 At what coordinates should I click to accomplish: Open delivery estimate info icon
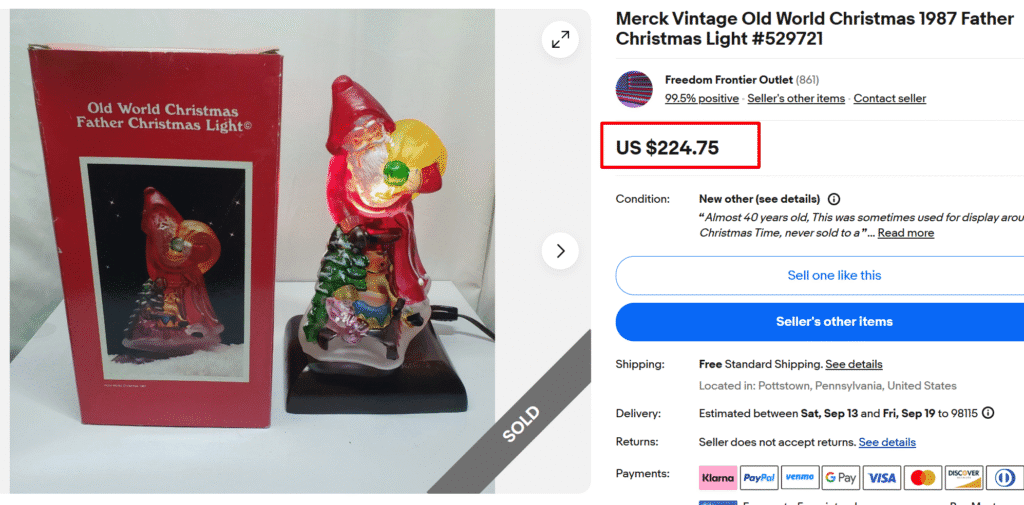pos(988,413)
